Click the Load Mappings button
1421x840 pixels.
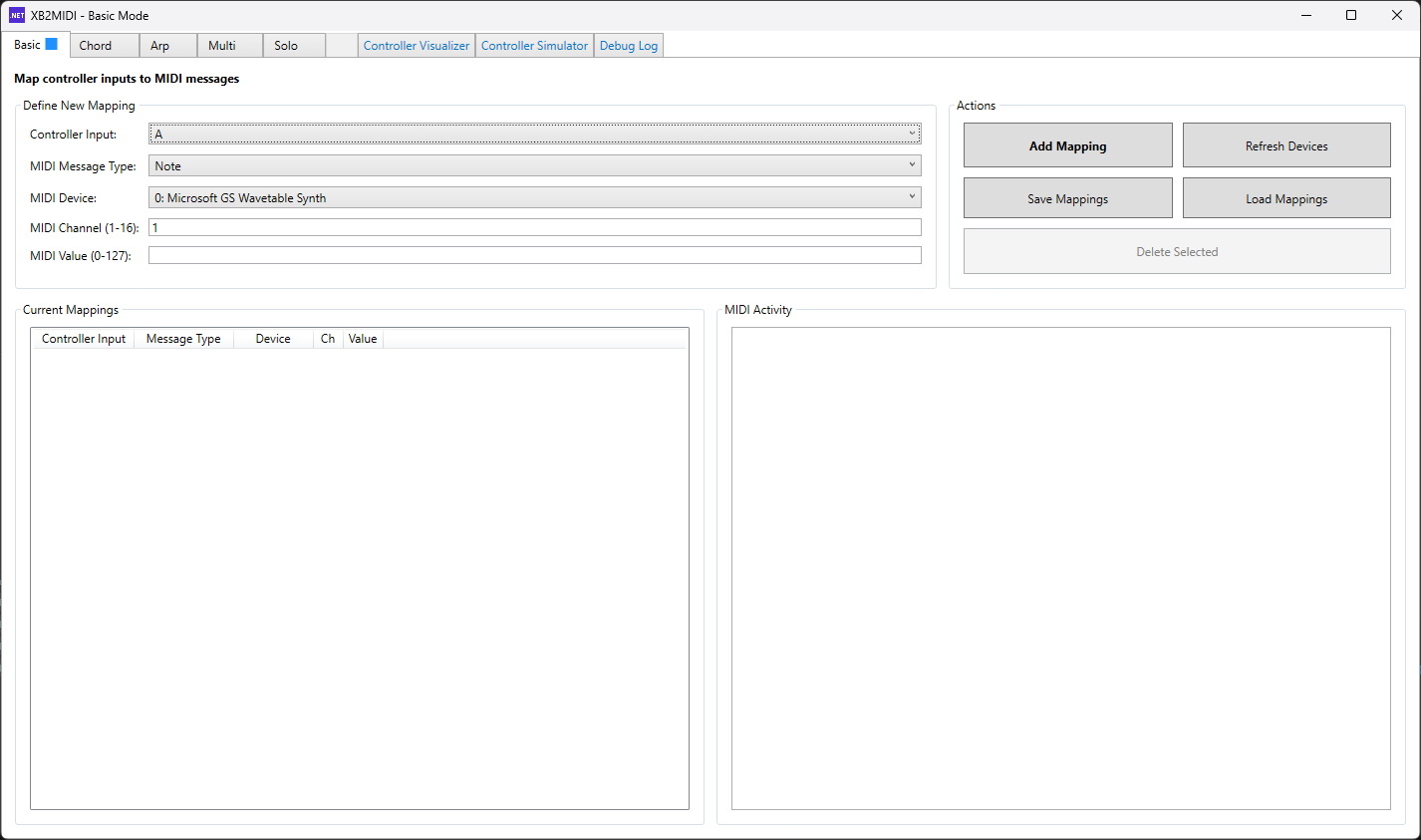[1285, 198]
